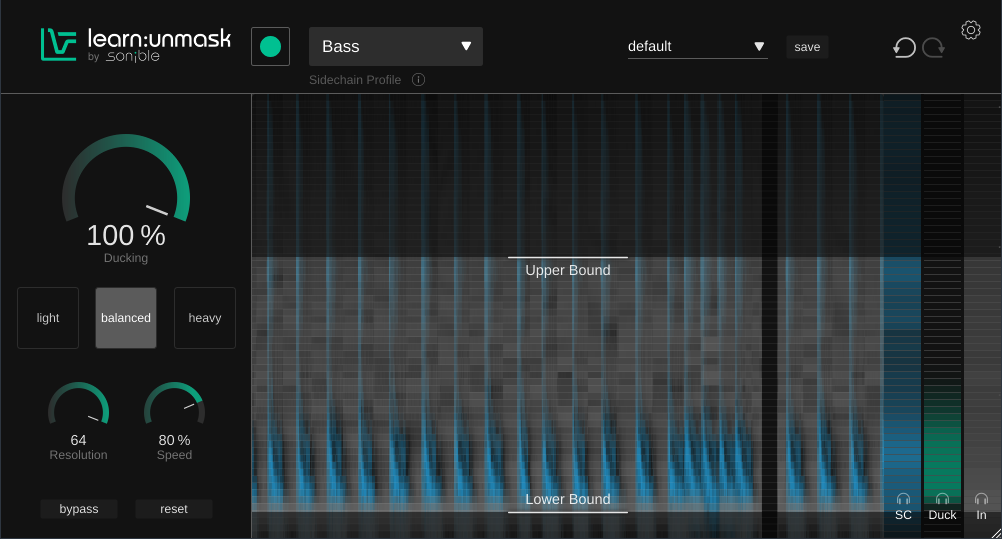Click the redo arrow icon
This screenshot has height=539, width=1002.
pos(934,47)
